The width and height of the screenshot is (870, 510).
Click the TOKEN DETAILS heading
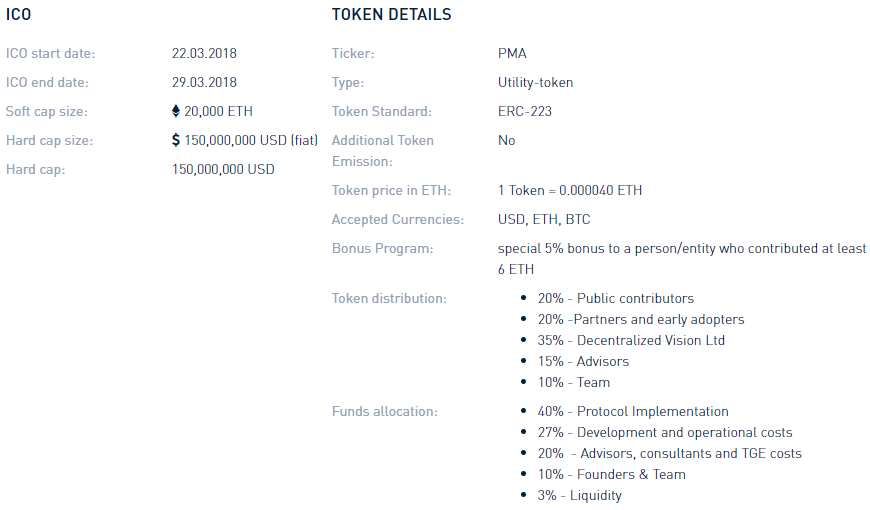coord(391,15)
